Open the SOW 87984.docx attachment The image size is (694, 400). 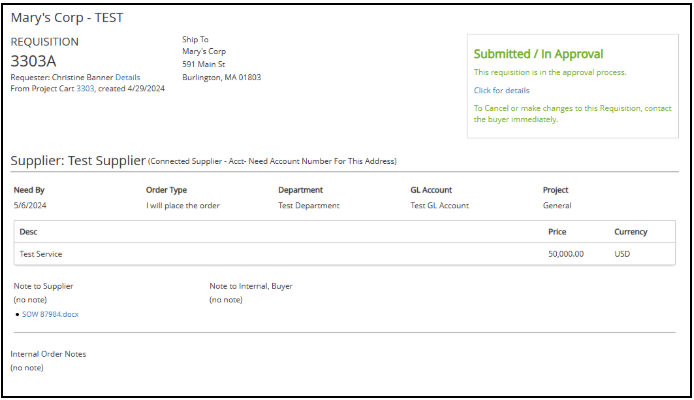click(50, 314)
